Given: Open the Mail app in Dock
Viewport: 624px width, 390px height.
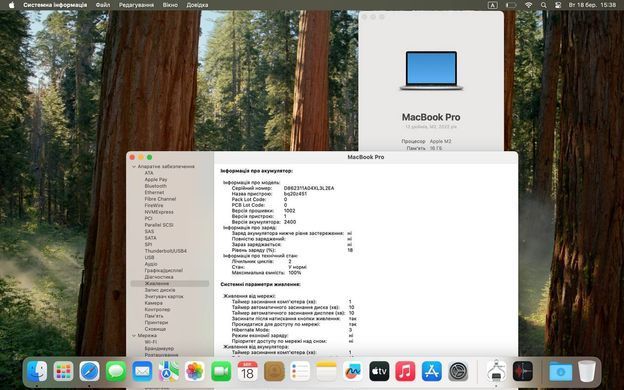Looking at the screenshot, I should (x=142, y=372).
